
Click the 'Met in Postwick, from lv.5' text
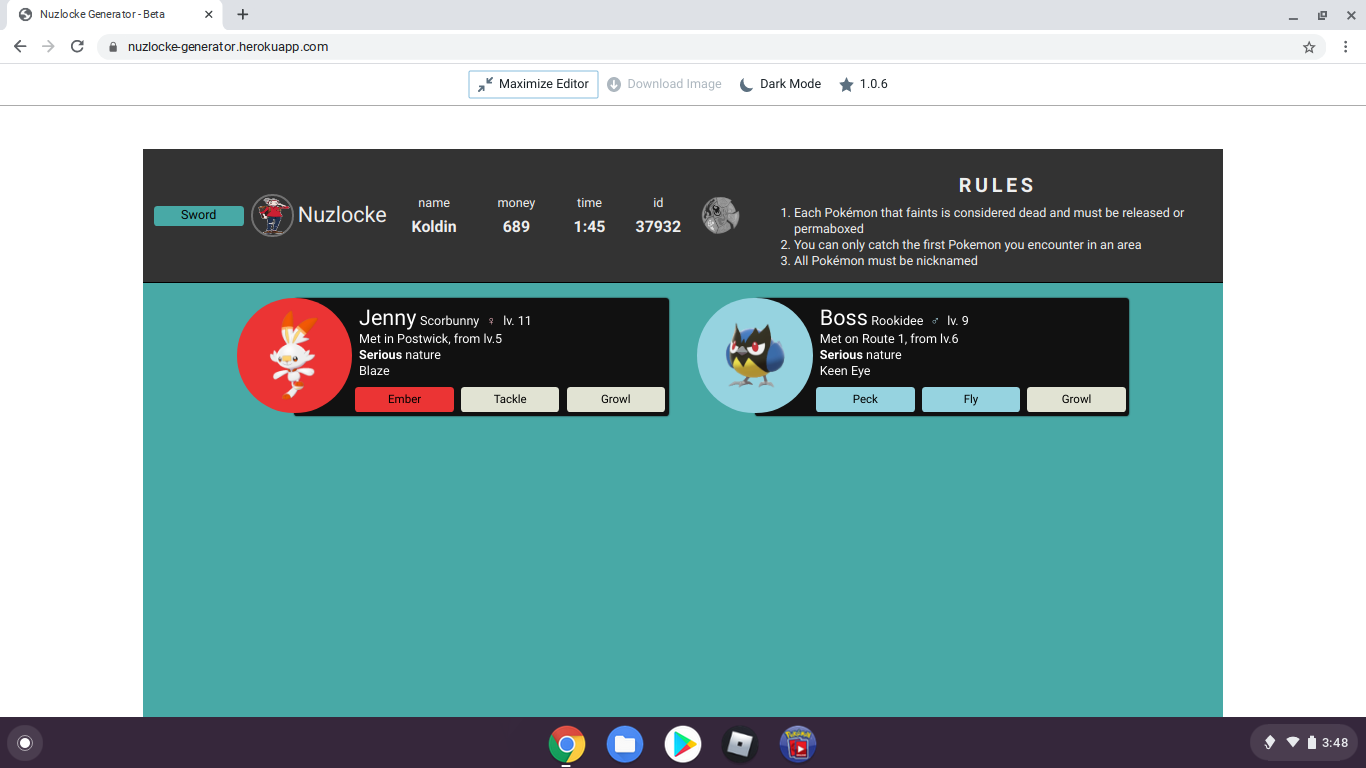tap(430, 339)
